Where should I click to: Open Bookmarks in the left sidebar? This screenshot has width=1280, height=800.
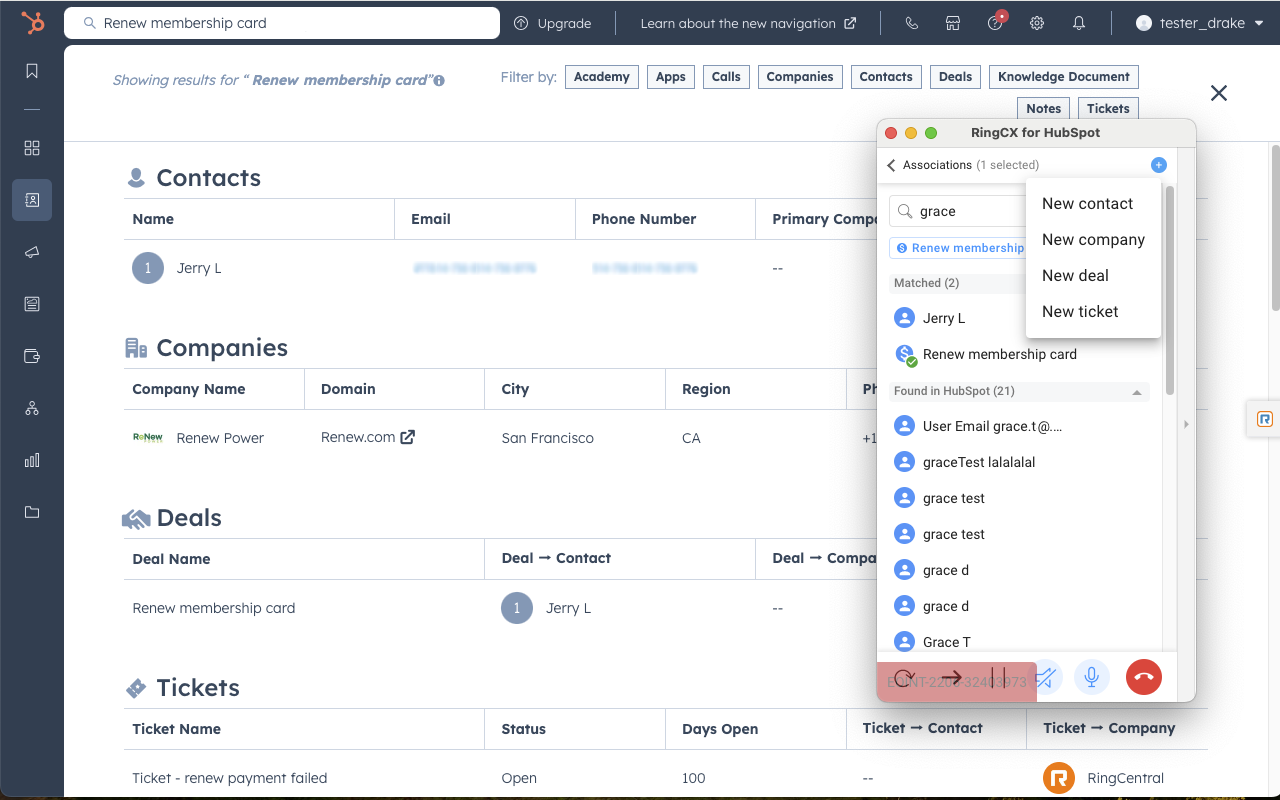(32, 70)
